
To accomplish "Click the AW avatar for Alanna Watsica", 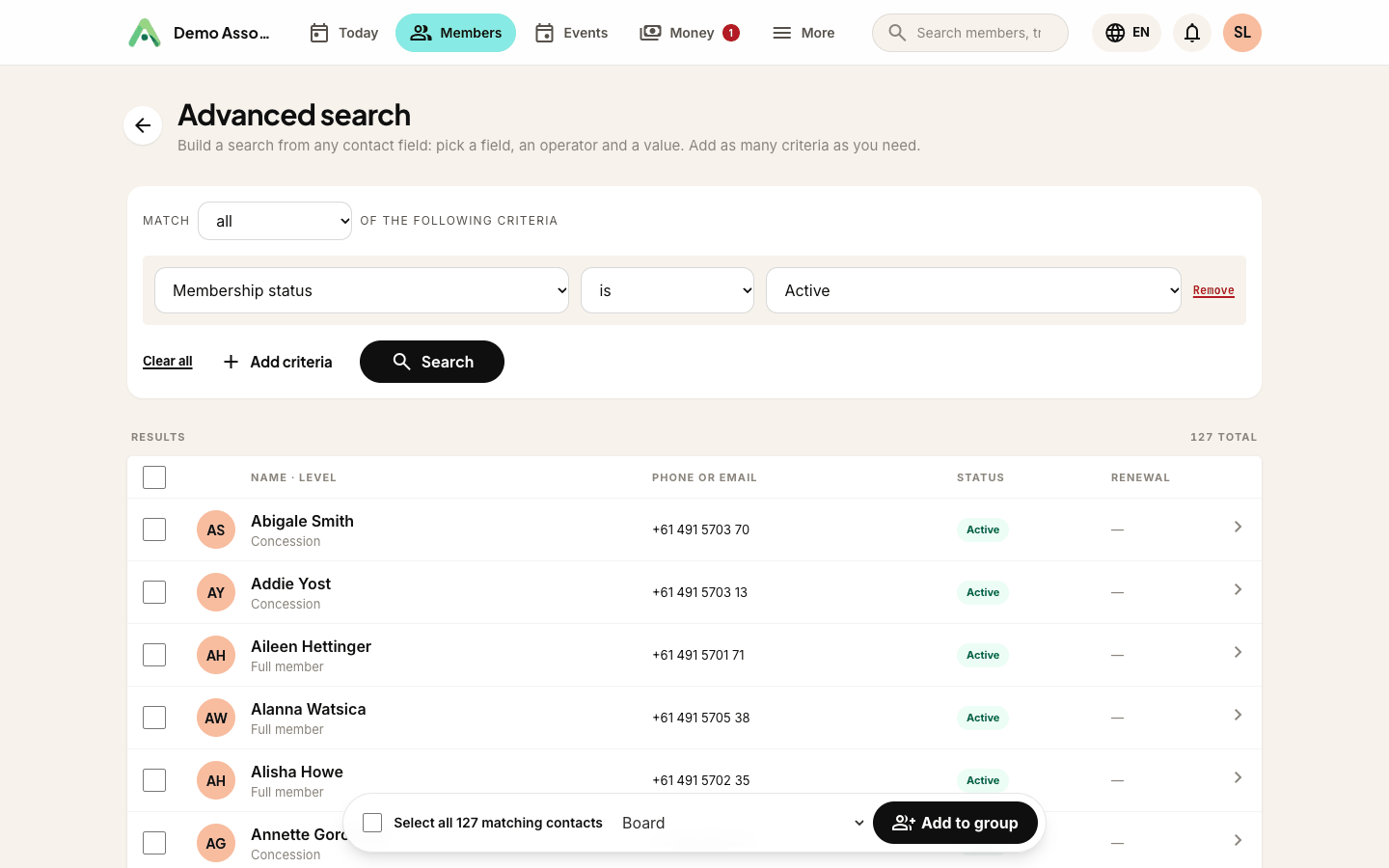I will pos(216,718).
